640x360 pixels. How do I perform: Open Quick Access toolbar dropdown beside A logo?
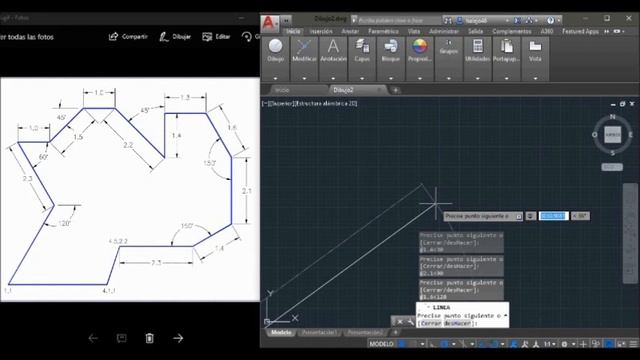pyautogui.click(x=286, y=20)
